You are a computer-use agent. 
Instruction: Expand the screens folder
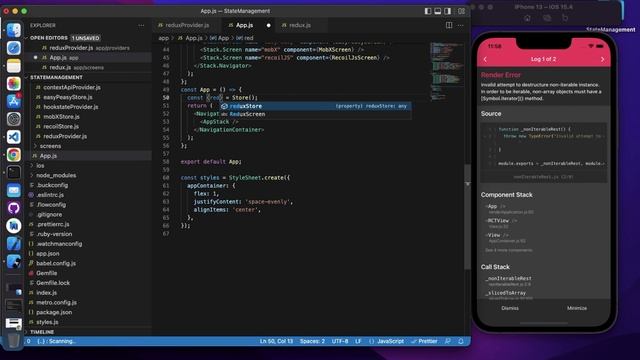pos(50,146)
